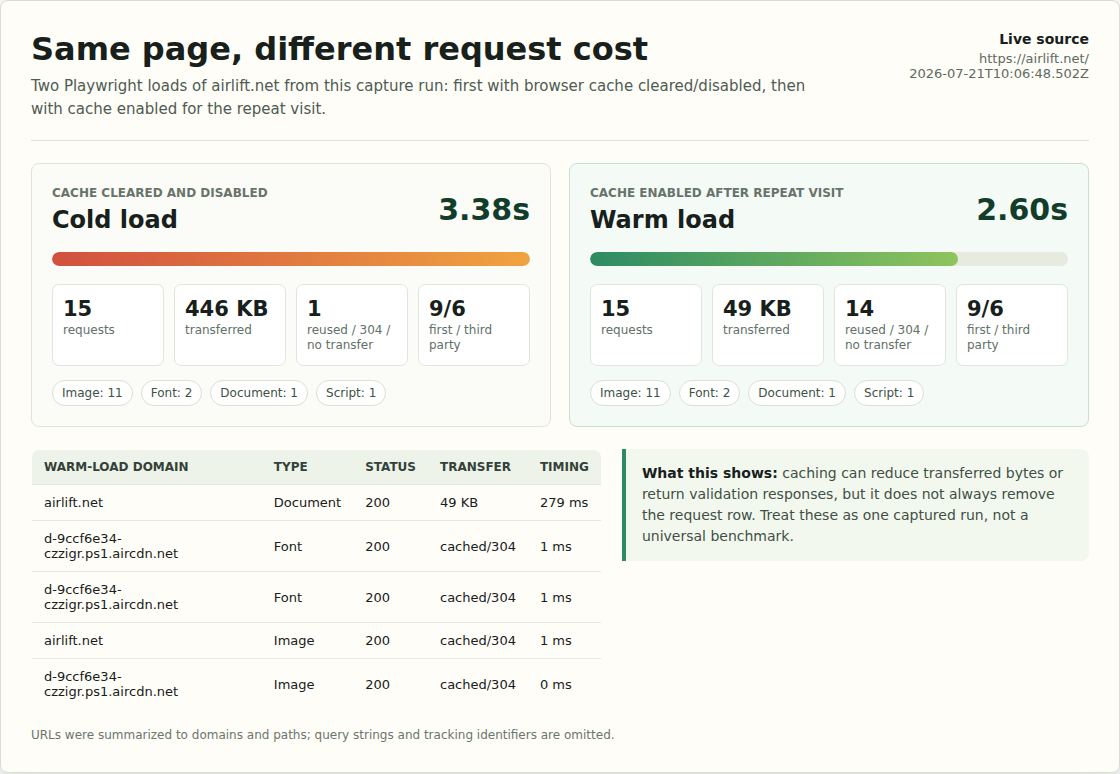Click the 49 KB transfer cell in table
Screen dimensions: 1120x774
pos(459,503)
